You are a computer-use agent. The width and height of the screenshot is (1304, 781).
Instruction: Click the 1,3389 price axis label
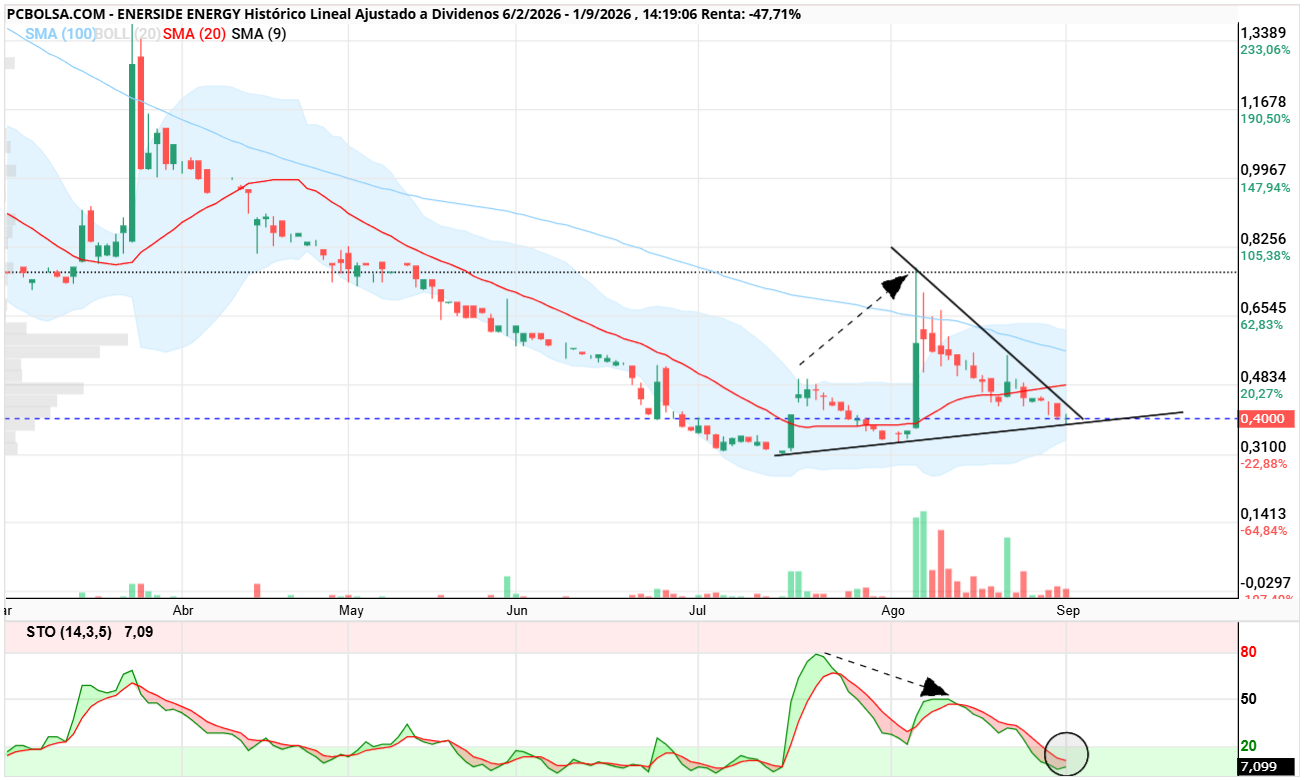1263,32
